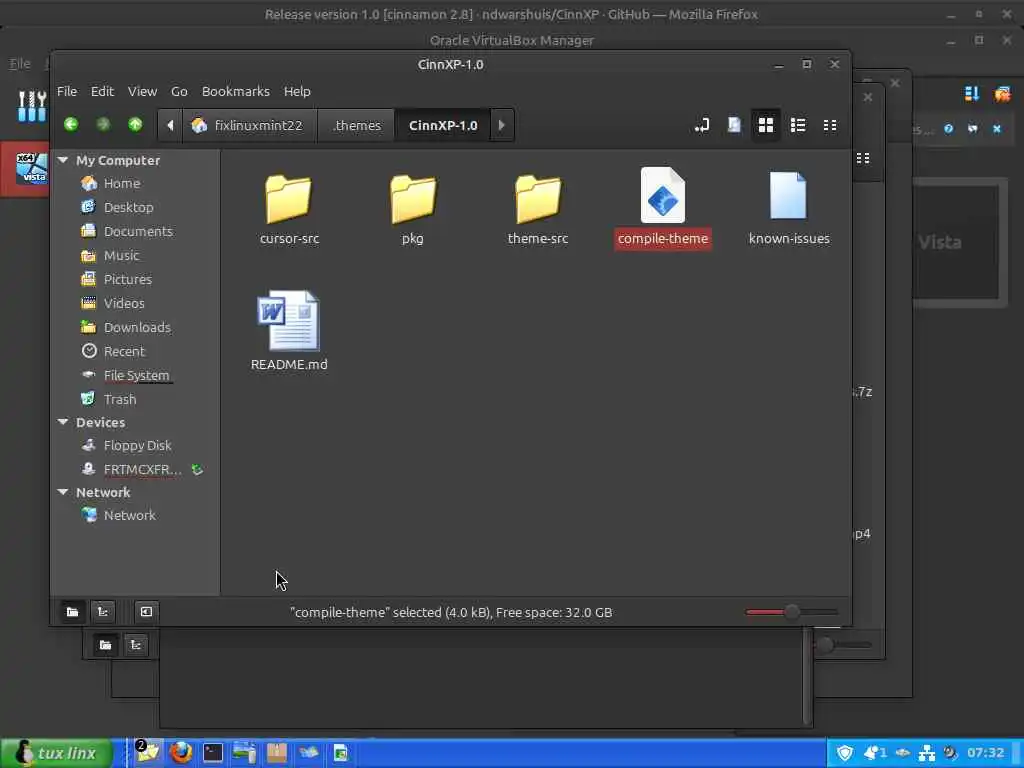Open the tux linx start menu
Viewport: 1024px width, 768px height.
56,753
